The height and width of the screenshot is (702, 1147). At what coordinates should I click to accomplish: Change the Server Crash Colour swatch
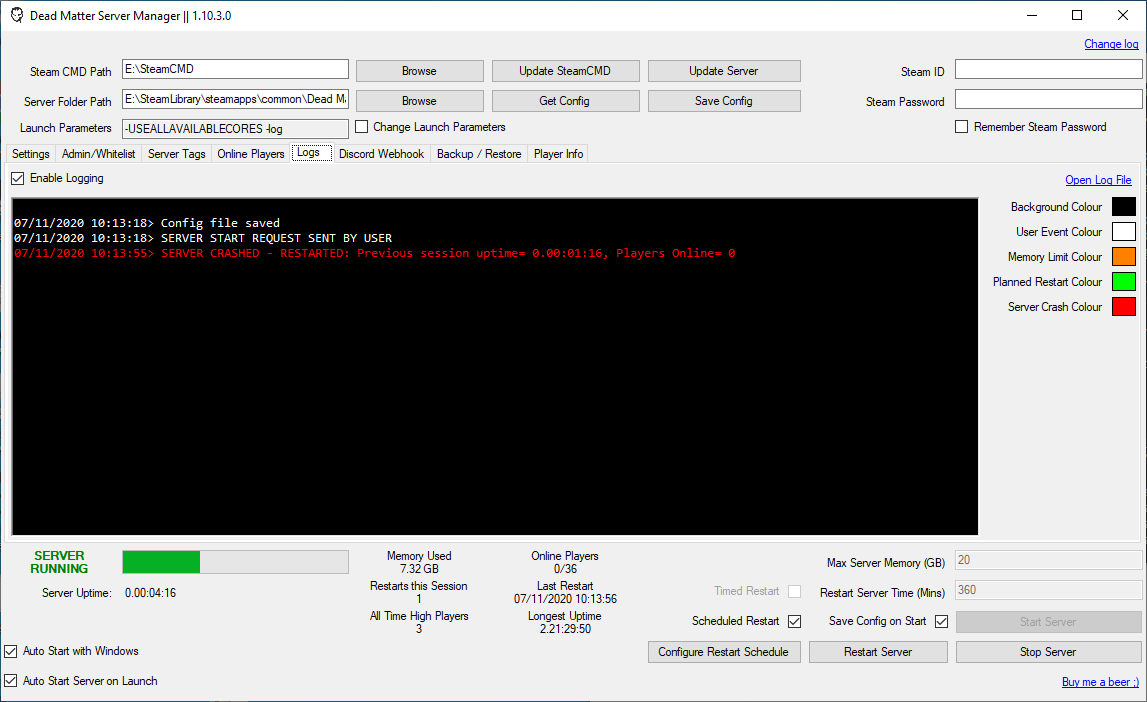1123,306
